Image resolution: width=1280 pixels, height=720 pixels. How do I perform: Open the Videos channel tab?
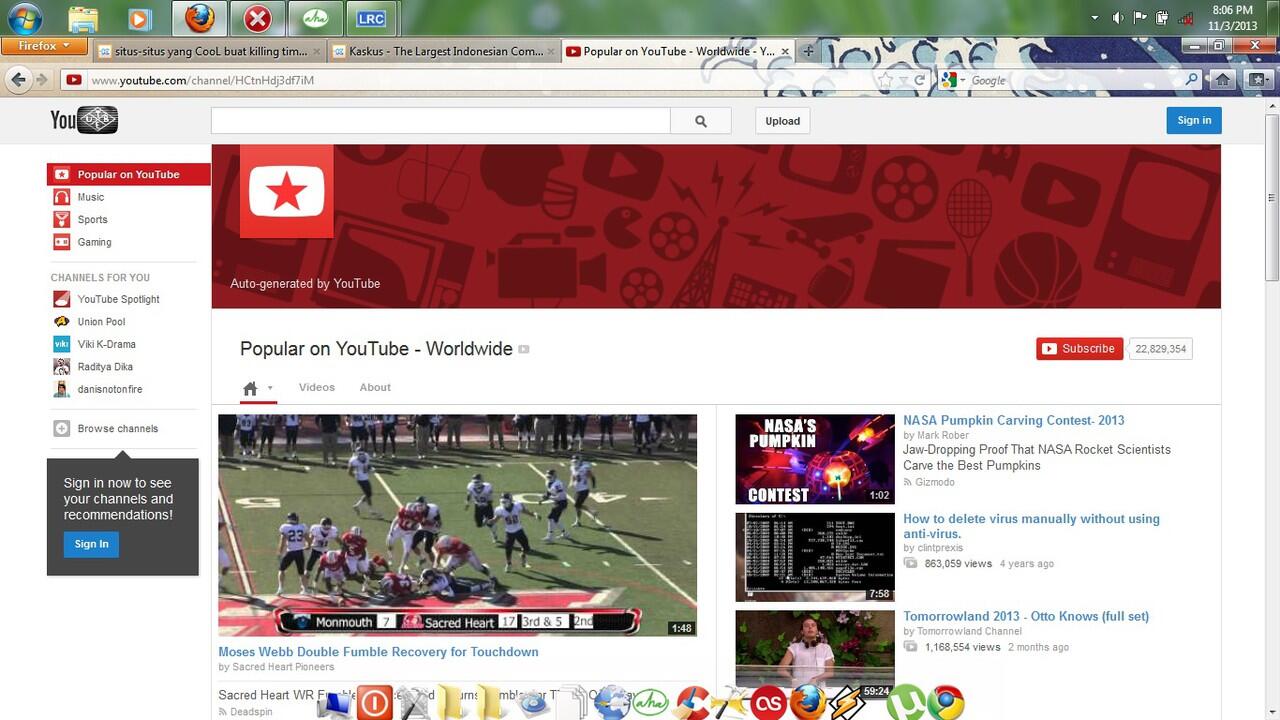pyautogui.click(x=317, y=387)
